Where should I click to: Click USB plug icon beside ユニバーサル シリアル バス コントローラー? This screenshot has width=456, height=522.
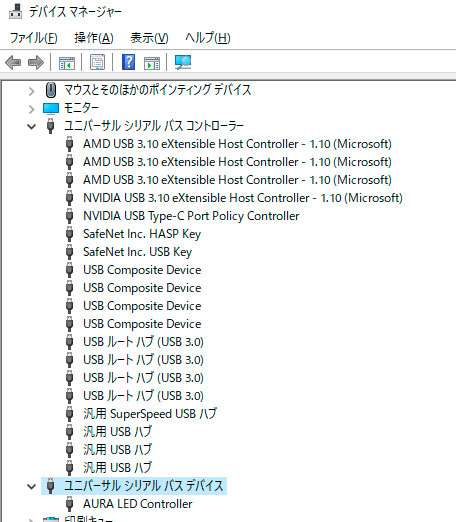(x=51, y=126)
